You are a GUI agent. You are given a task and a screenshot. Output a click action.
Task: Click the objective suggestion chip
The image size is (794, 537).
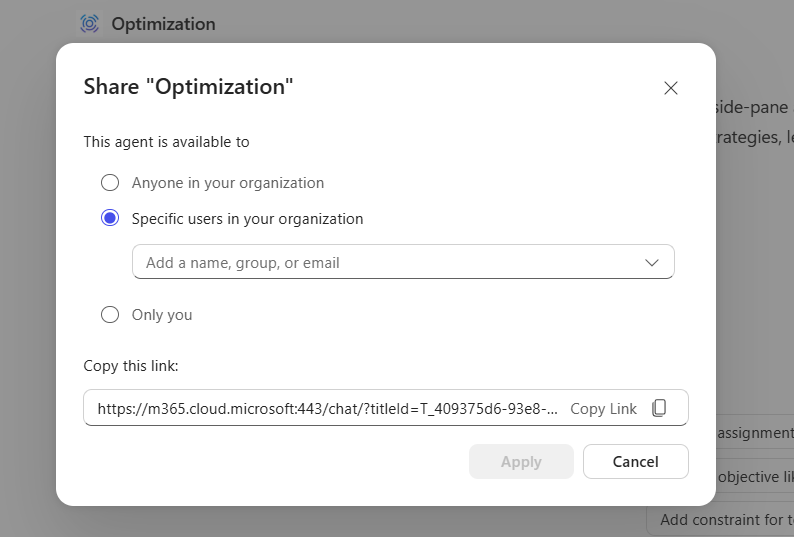coord(754,476)
